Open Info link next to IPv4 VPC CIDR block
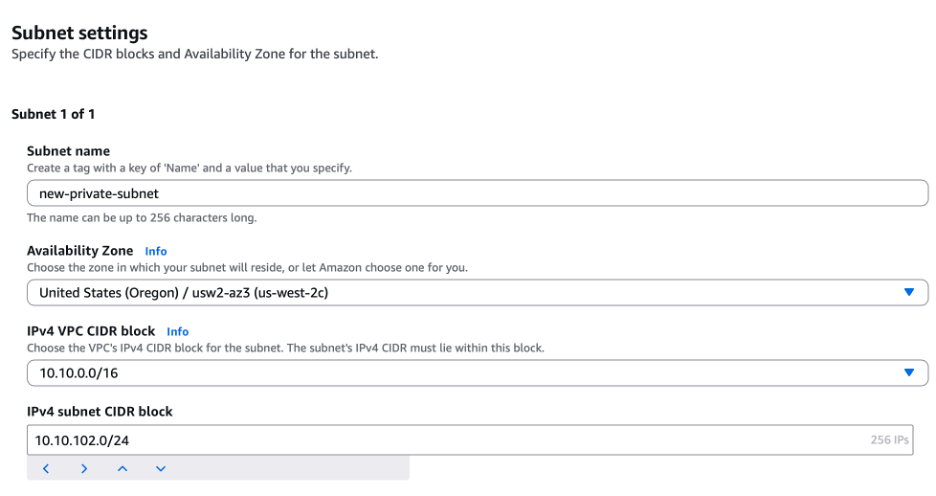 point(177,331)
